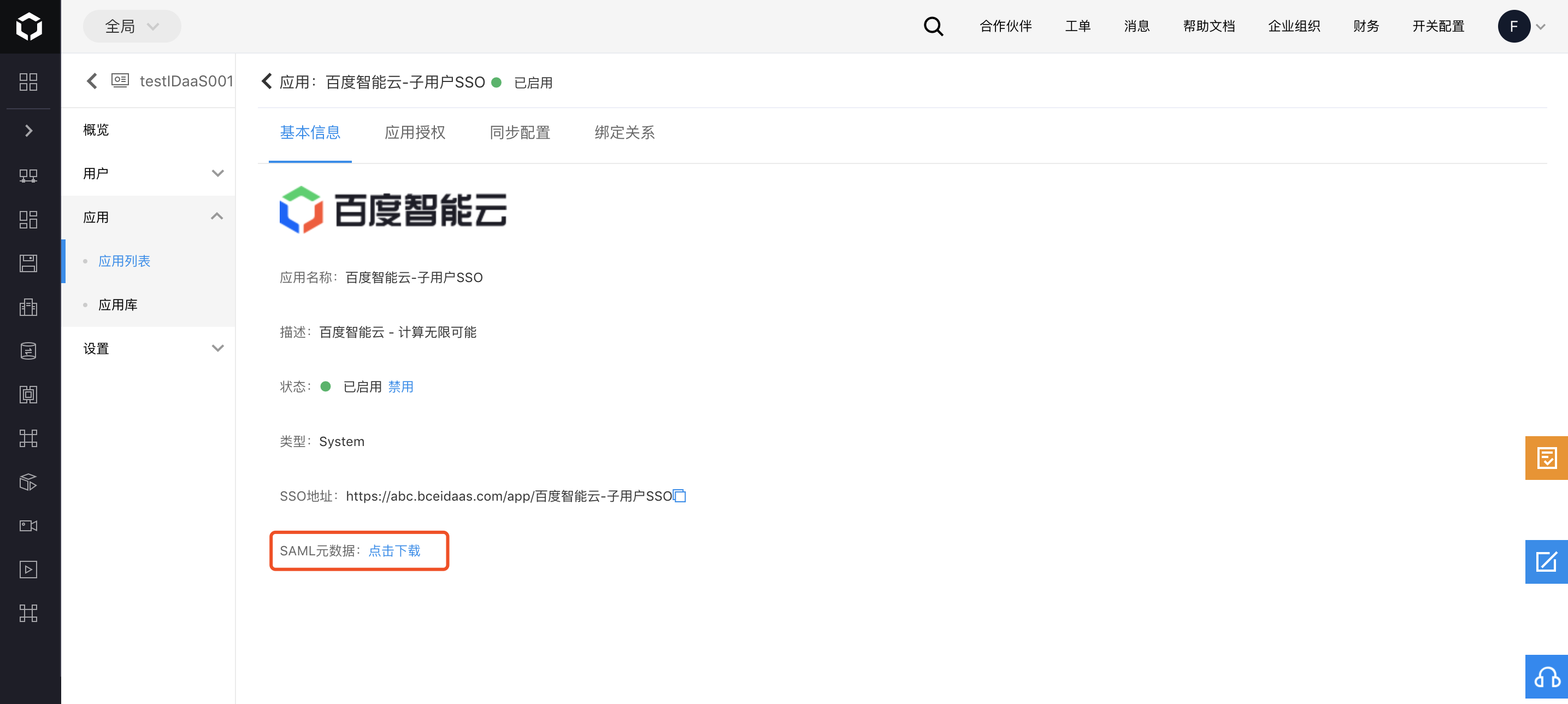1568x704 pixels.
Task: Click the F user avatar
Action: [x=1514, y=26]
